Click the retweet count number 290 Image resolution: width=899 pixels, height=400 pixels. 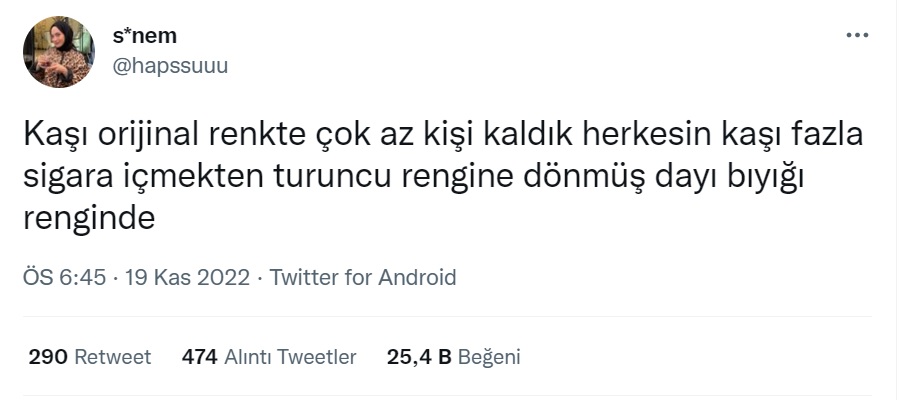coord(48,357)
